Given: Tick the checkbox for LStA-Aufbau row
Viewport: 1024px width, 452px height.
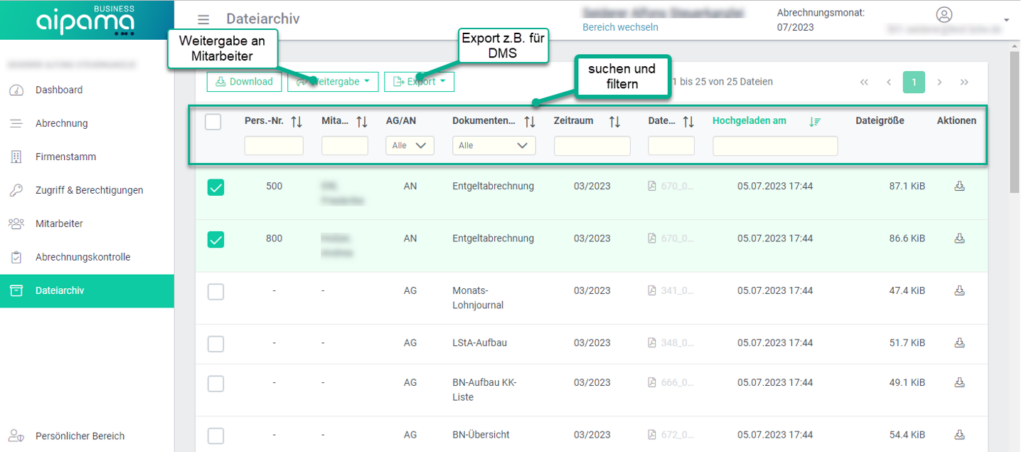Looking at the screenshot, I should click(215, 343).
